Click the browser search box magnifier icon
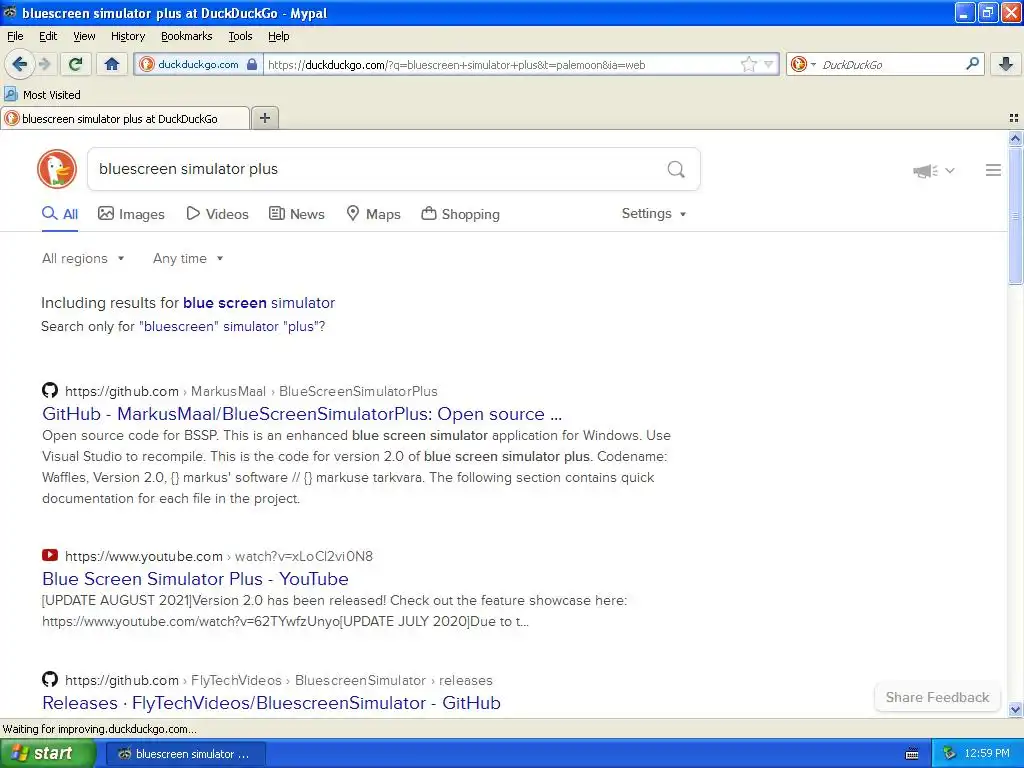The height and width of the screenshot is (768, 1024). (x=972, y=63)
